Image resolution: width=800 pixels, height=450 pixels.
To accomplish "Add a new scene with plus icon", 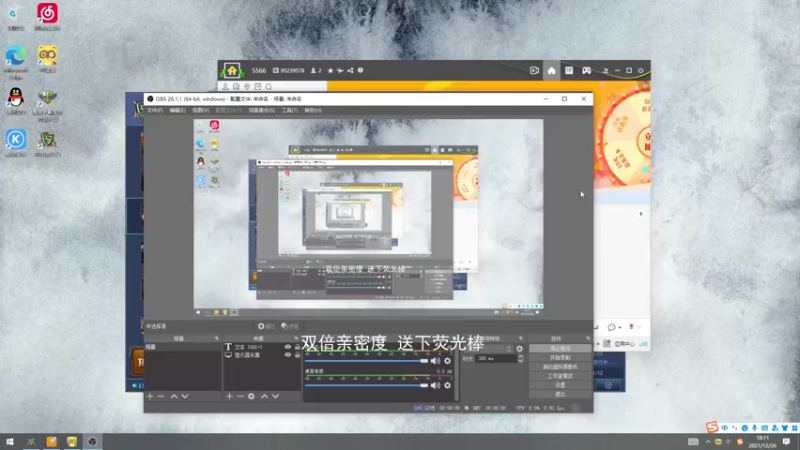I will click(150, 396).
